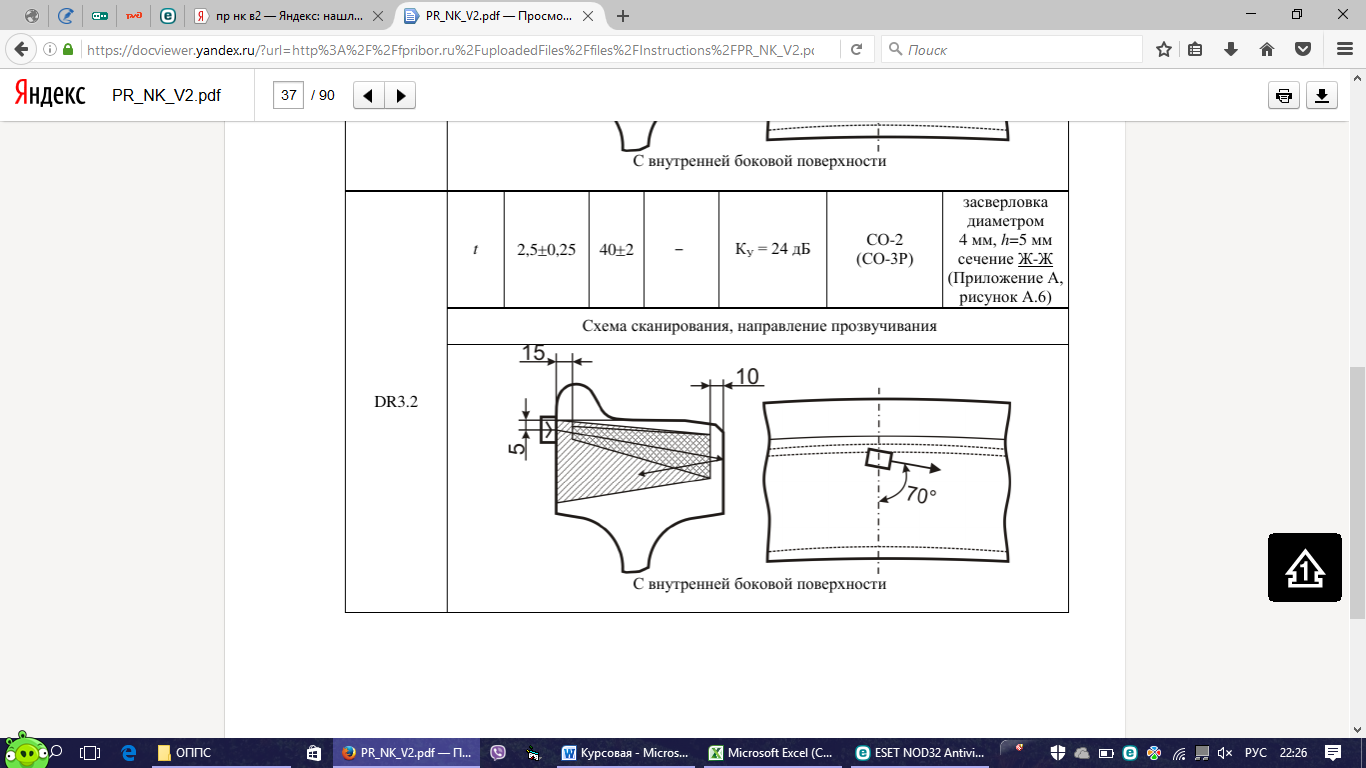Click the 40±2 table cell

click(617, 250)
